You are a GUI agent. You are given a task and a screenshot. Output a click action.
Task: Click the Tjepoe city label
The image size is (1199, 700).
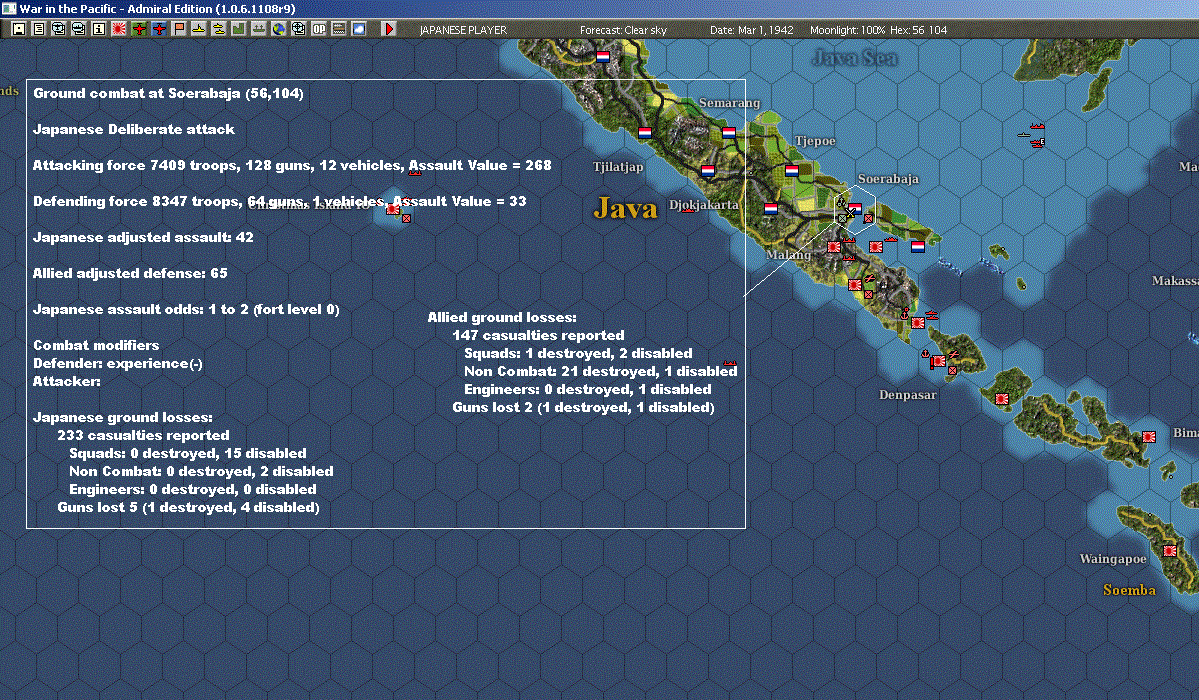click(815, 141)
